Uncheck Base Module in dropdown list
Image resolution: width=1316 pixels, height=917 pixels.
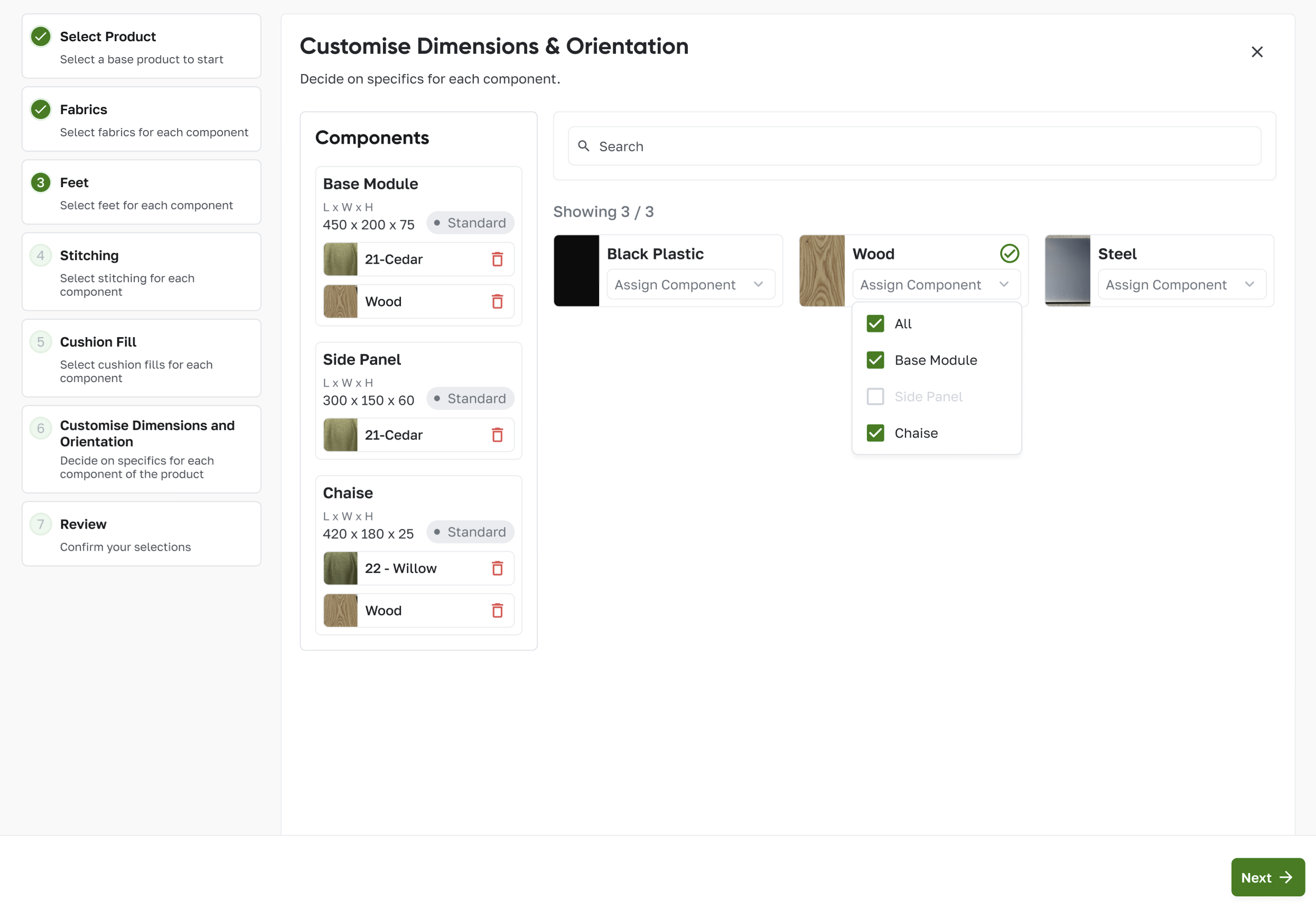coord(875,360)
